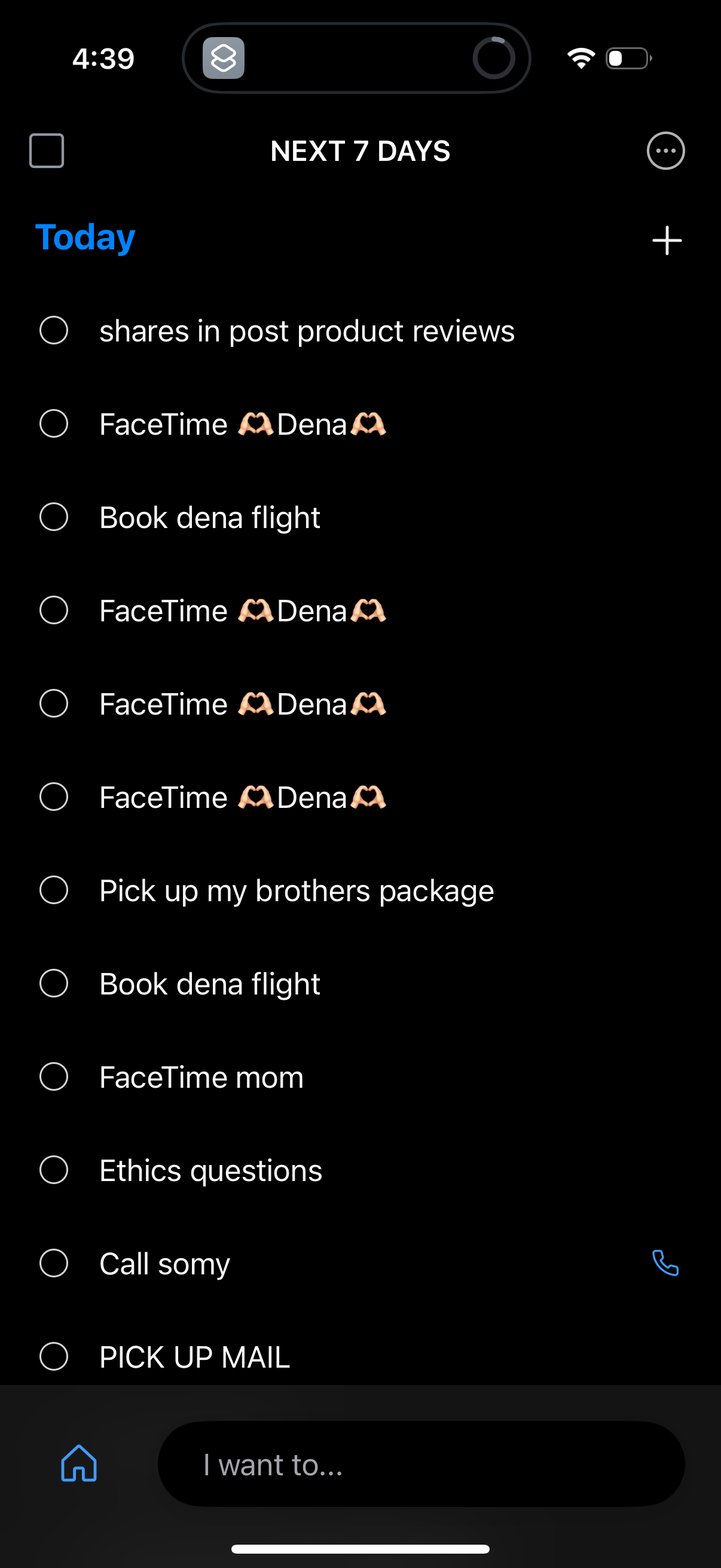Viewport: 721px width, 1568px height.
Task: Complete the 'Ethics questions' task circle
Action: coord(54,1170)
